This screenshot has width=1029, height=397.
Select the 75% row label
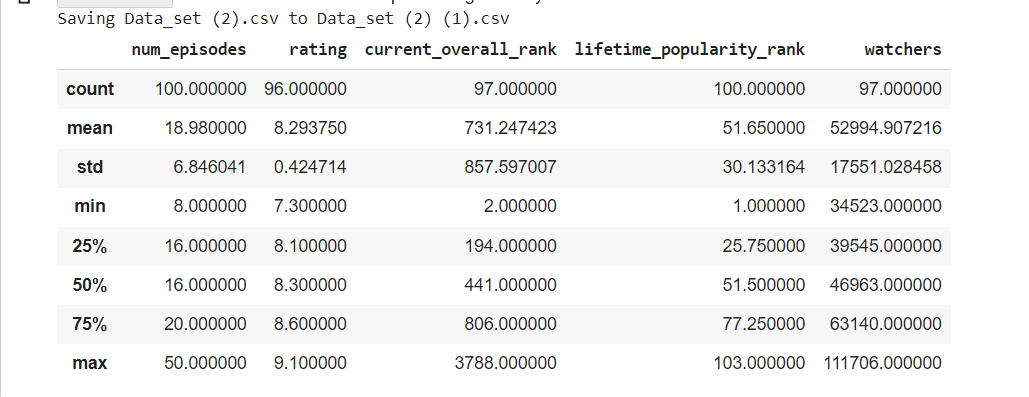pyautogui.click(x=90, y=324)
